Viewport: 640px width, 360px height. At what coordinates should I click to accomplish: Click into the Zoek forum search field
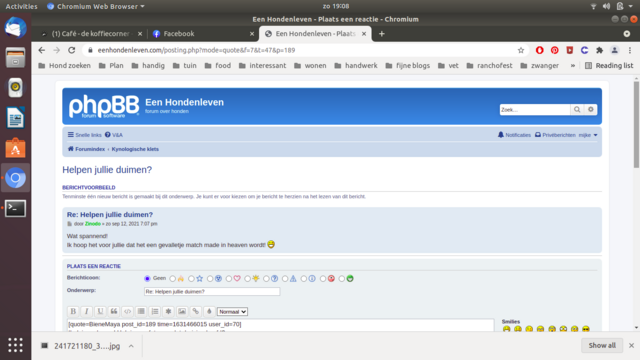click(x=535, y=109)
